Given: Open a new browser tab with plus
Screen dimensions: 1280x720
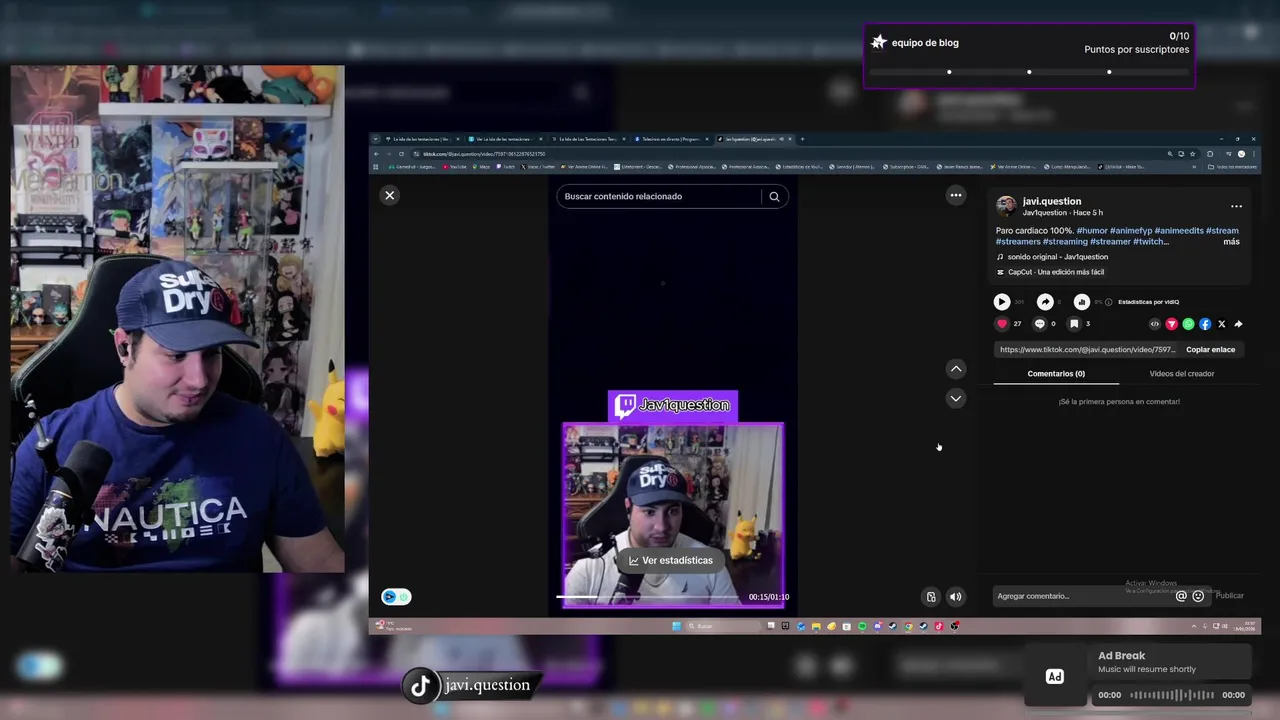Looking at the screenshot, I should (x=802, y=139).
